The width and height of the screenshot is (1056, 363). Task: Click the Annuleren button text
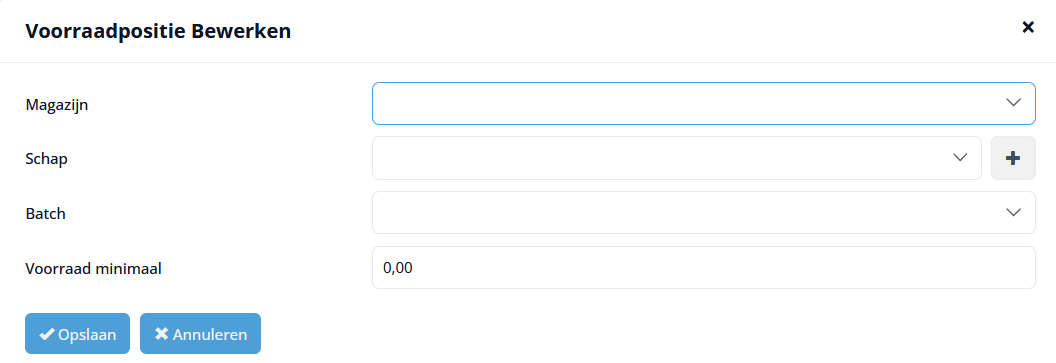tap(210, 334)
